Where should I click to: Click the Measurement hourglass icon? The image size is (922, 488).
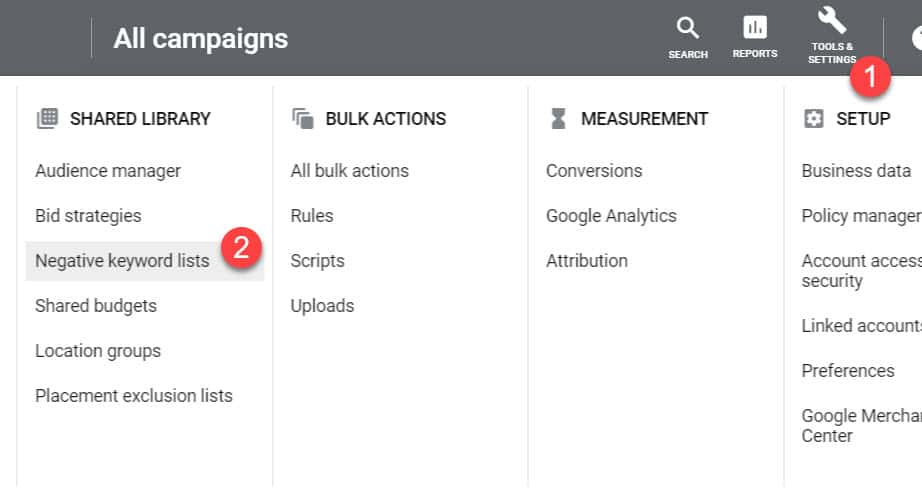point(558,119)
